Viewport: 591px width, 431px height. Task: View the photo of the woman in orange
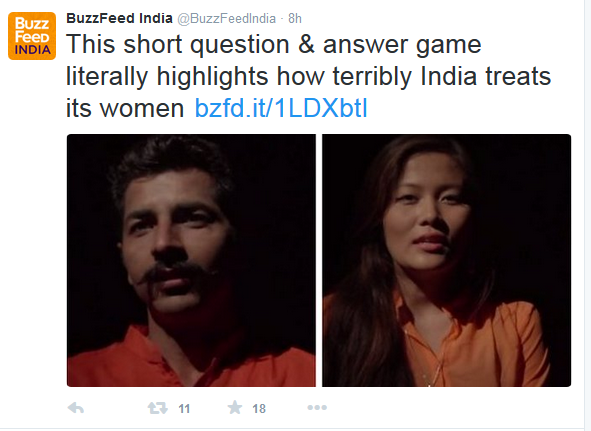pyautogui.click(x=447, y=260)
